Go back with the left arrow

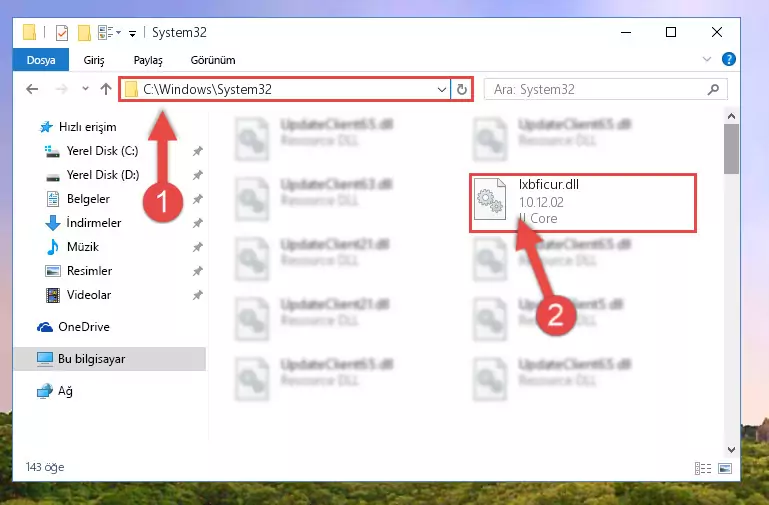32,89
